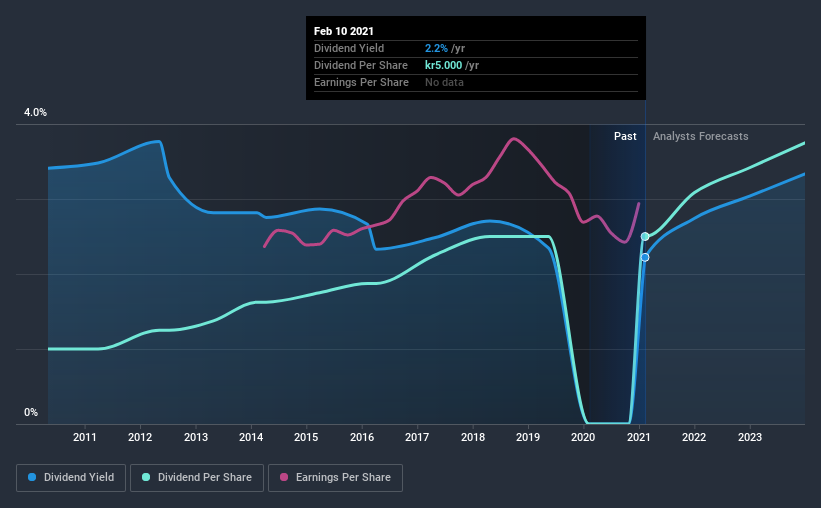
Task: Click the blue Dividend Yield legend dot
Action: [32, 477]
